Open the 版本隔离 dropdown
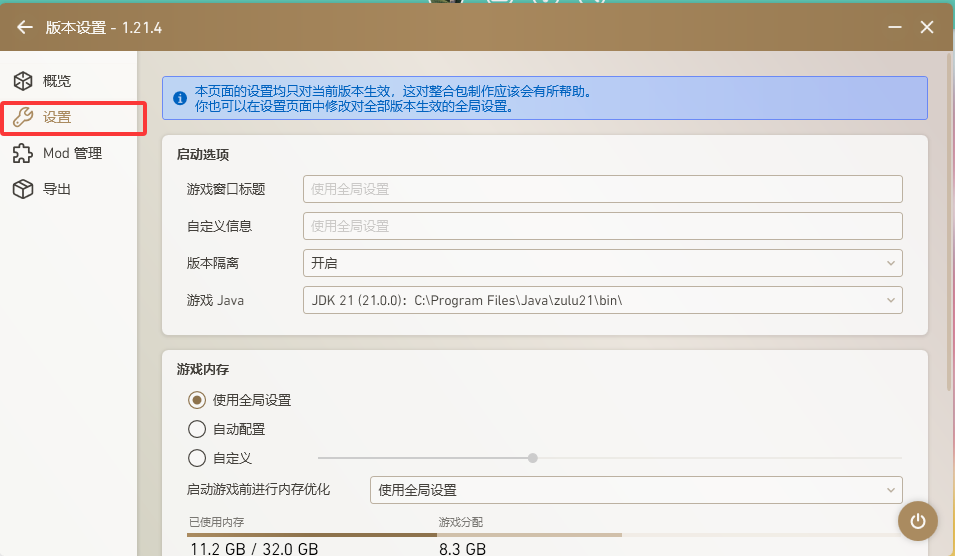The image size is (955, 556). 602,263
